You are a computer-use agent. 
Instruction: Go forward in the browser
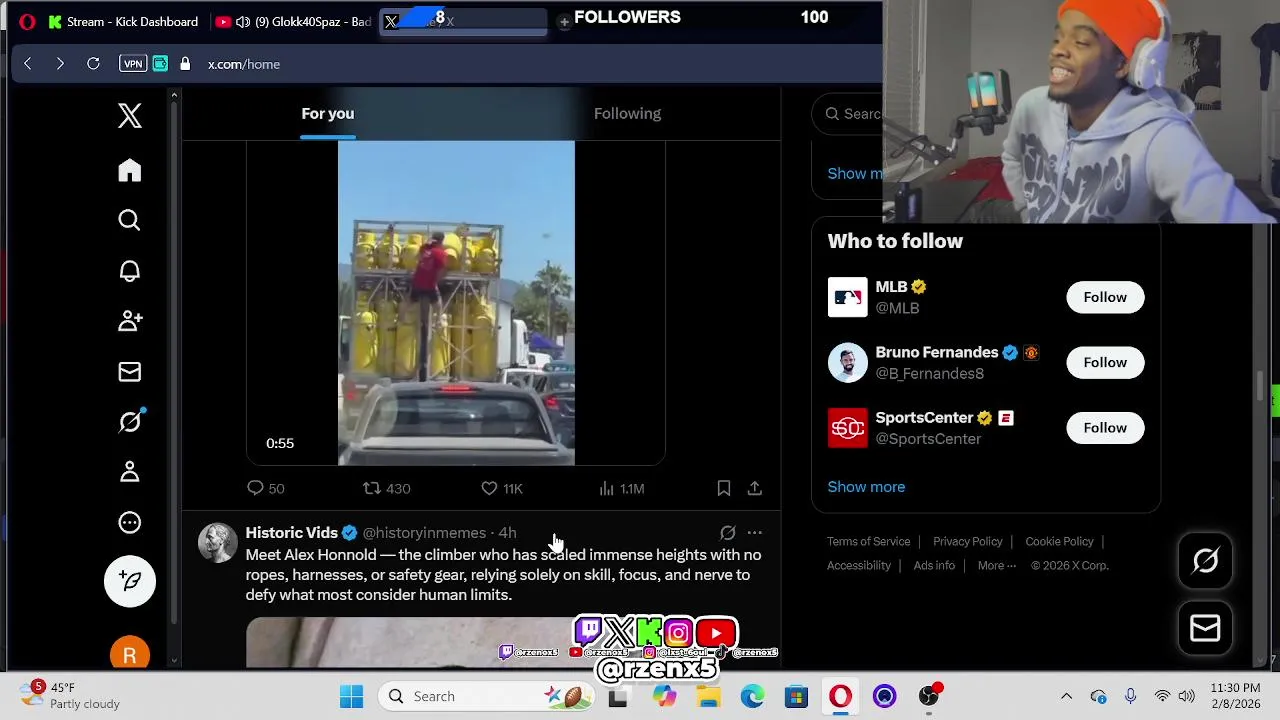[x=60, y=64]
